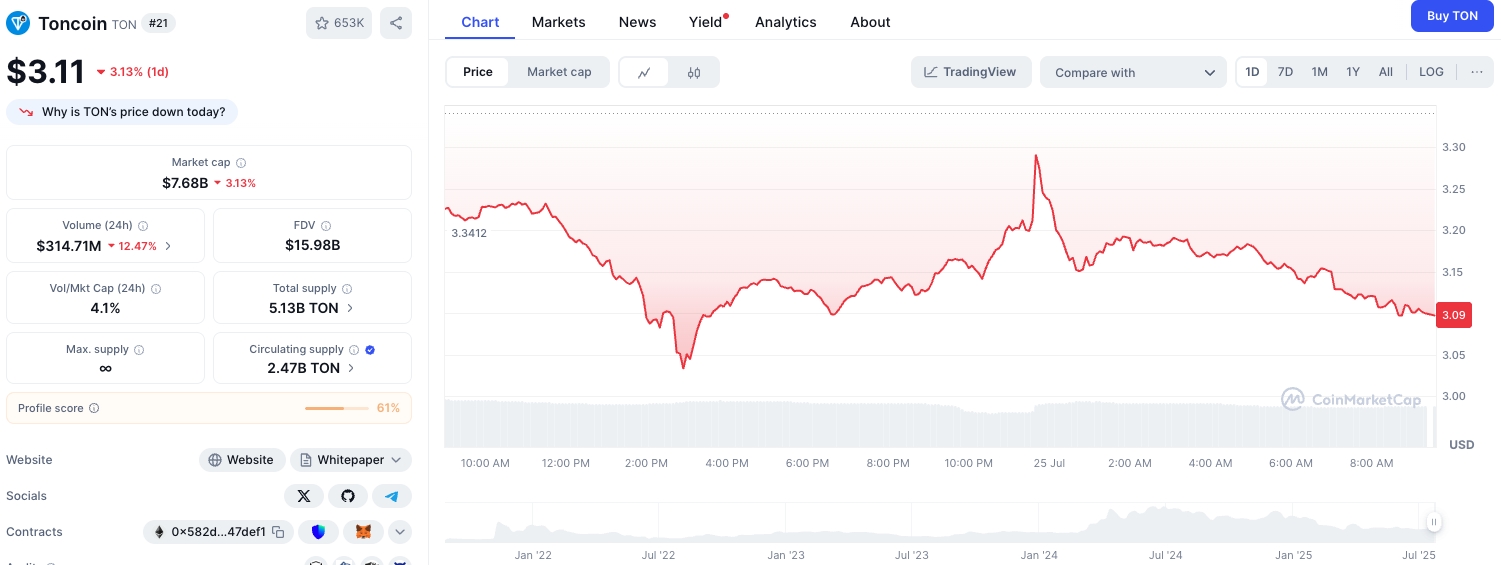1501x565 pixels.
Task: Switch chart to candlestick view
Action: pos(694,72)
